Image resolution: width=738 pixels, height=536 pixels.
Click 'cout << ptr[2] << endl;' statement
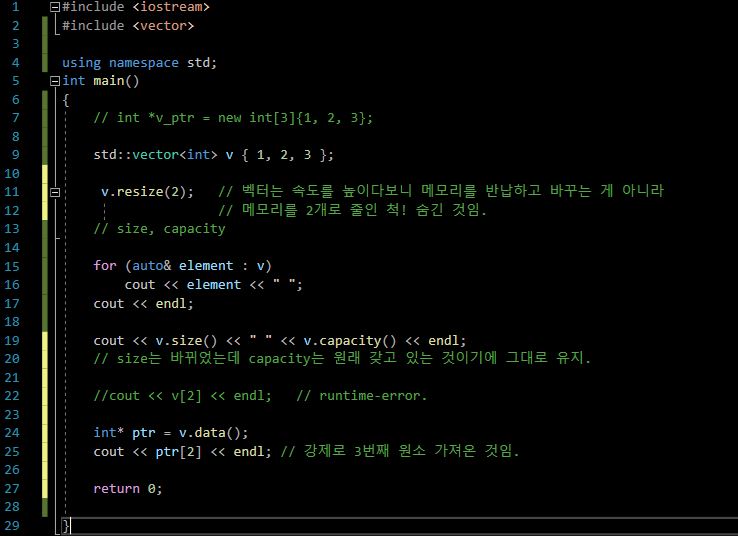tap(183, 452)
